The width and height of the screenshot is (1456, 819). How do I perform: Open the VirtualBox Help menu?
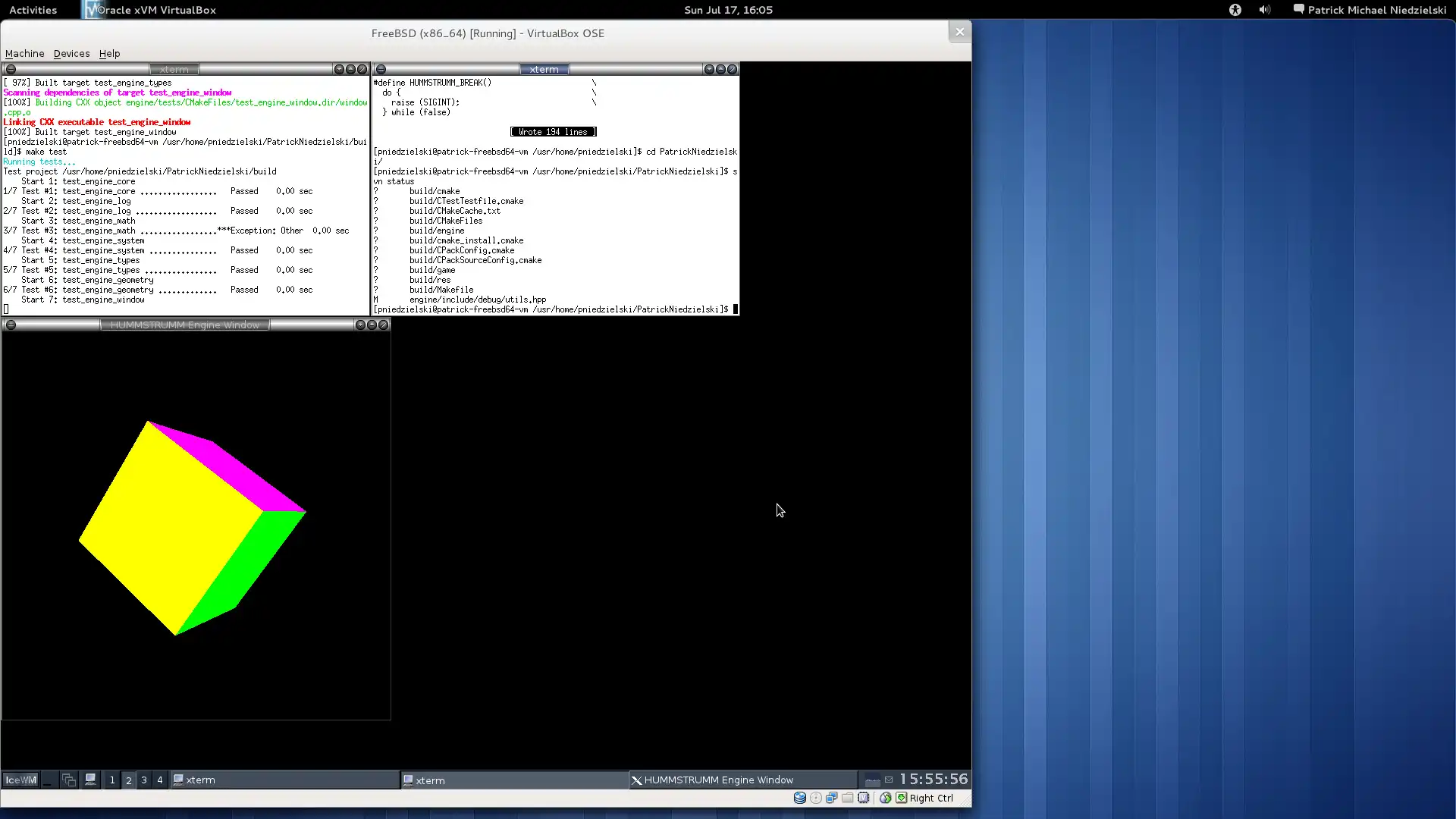pos(109,53)
